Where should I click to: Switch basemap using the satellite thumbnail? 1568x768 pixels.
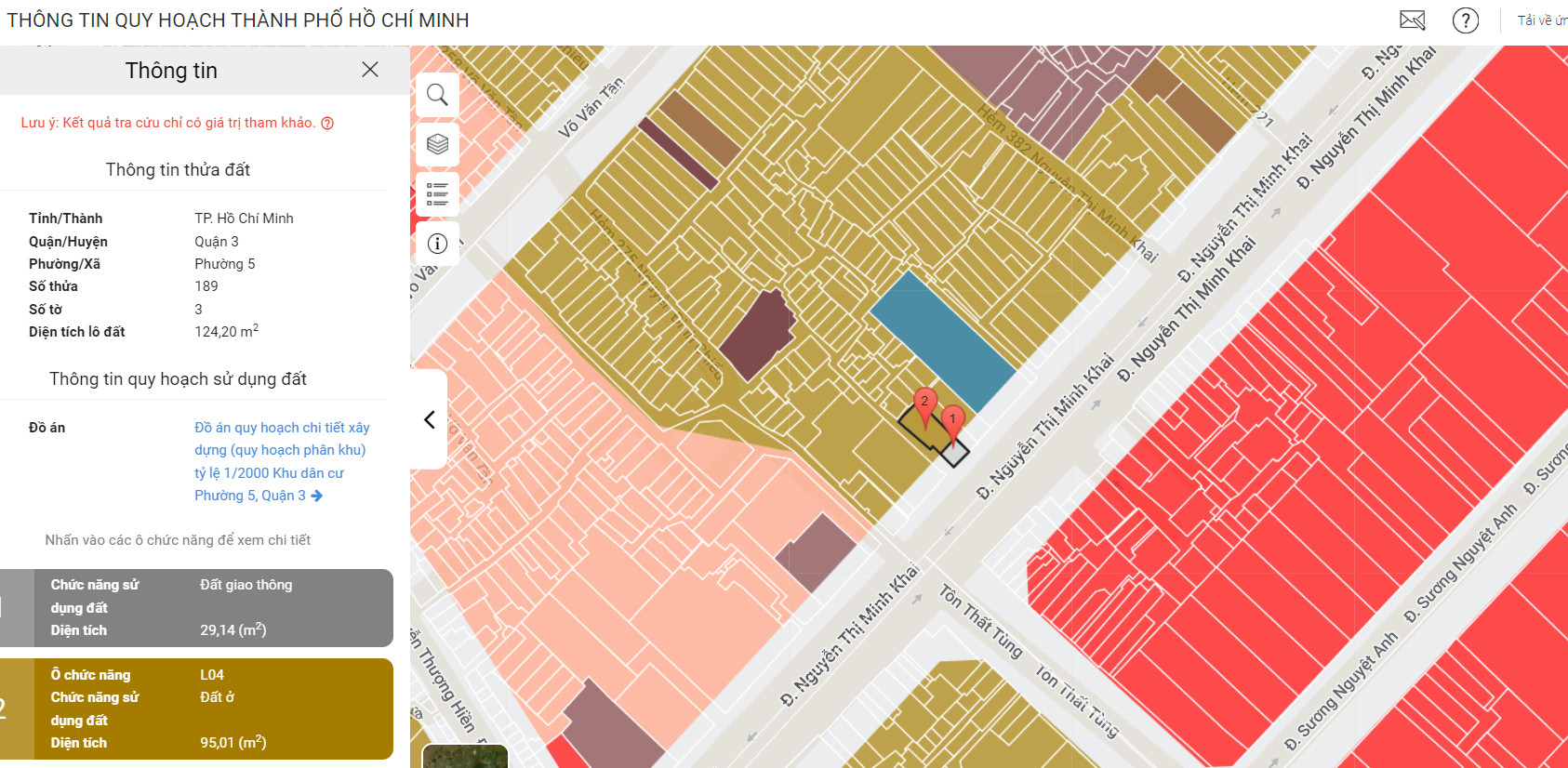(x=465, y=756)
